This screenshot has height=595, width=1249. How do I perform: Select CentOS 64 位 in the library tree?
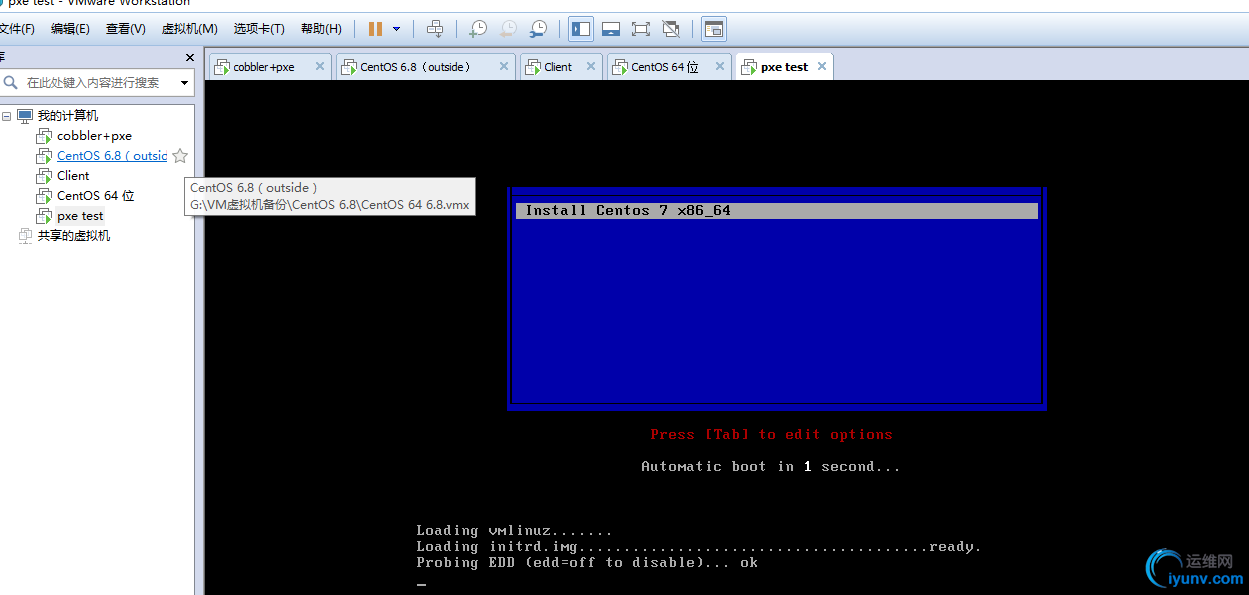[x=96, y=196]
